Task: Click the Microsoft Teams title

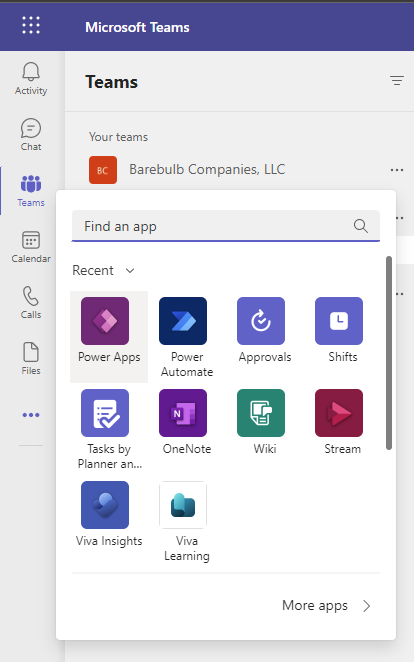Action: click(x=137, y=27)
